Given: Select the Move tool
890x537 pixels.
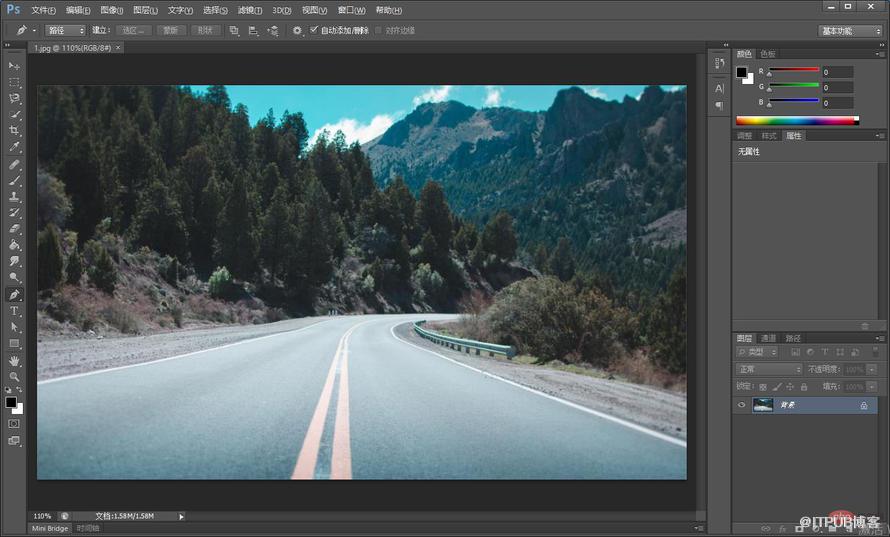Looking at the screenshot, I should [x=14, y=66].
